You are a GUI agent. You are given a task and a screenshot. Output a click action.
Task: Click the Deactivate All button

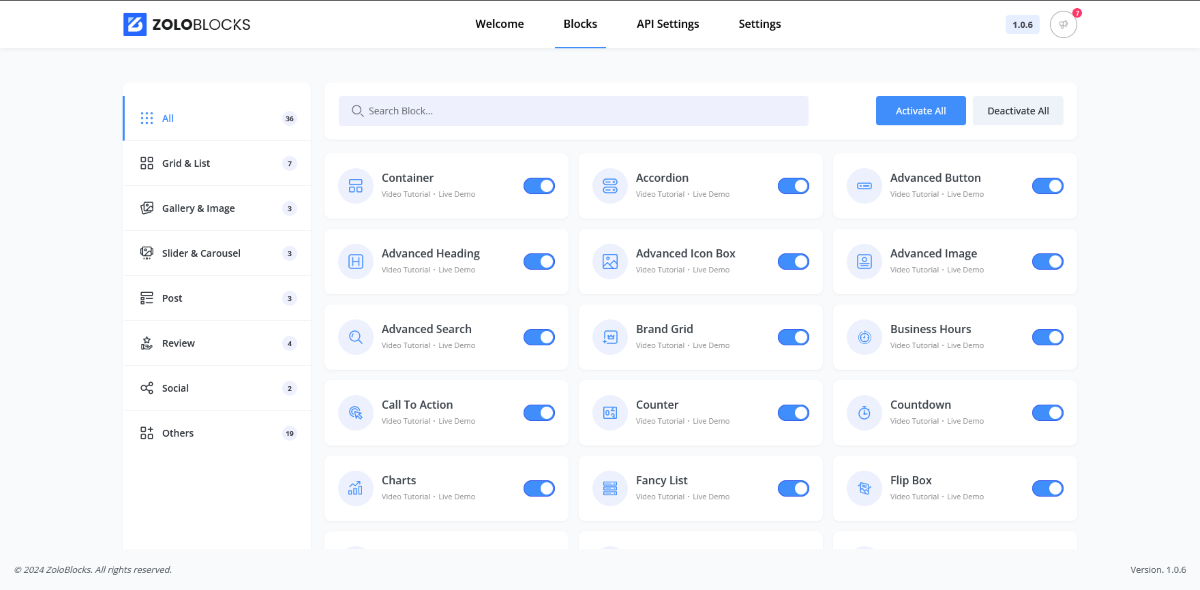1018,111
